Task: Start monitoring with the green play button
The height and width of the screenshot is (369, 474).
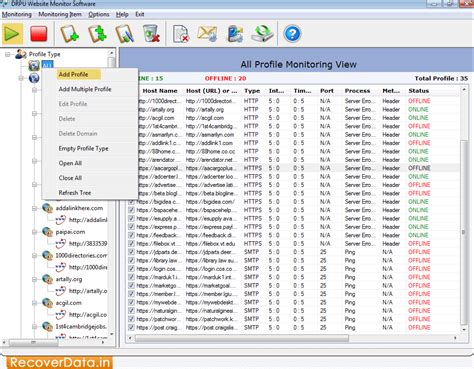Action: [x=12, y=34]
